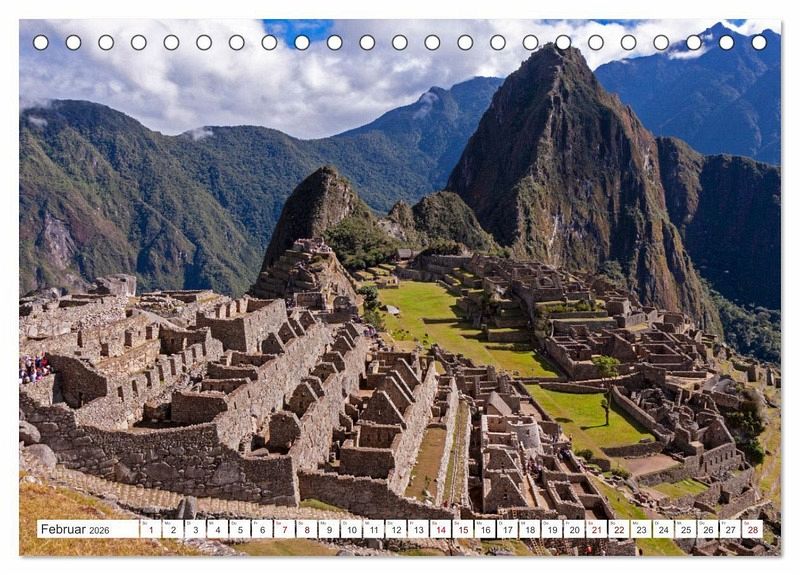The image size is (800, 575).
Task: Select day 25 in the calendar strip
Action: click(x=686, y=529)
